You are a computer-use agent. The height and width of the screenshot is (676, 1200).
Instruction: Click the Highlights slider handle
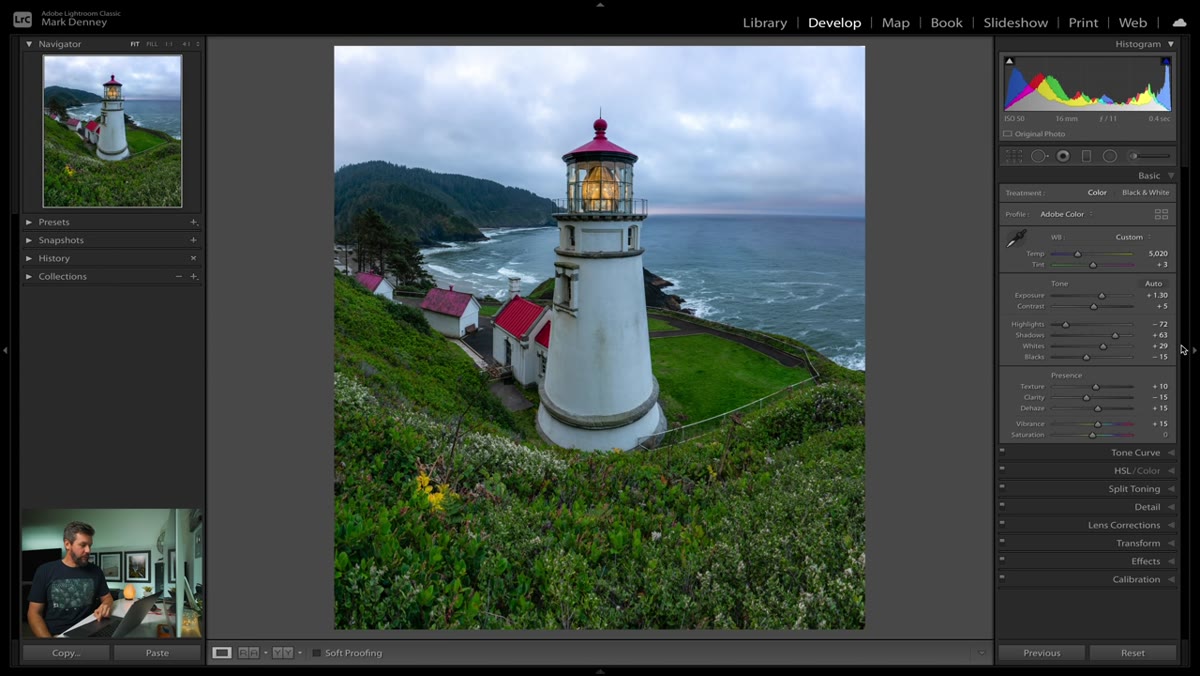[1066, 325]
